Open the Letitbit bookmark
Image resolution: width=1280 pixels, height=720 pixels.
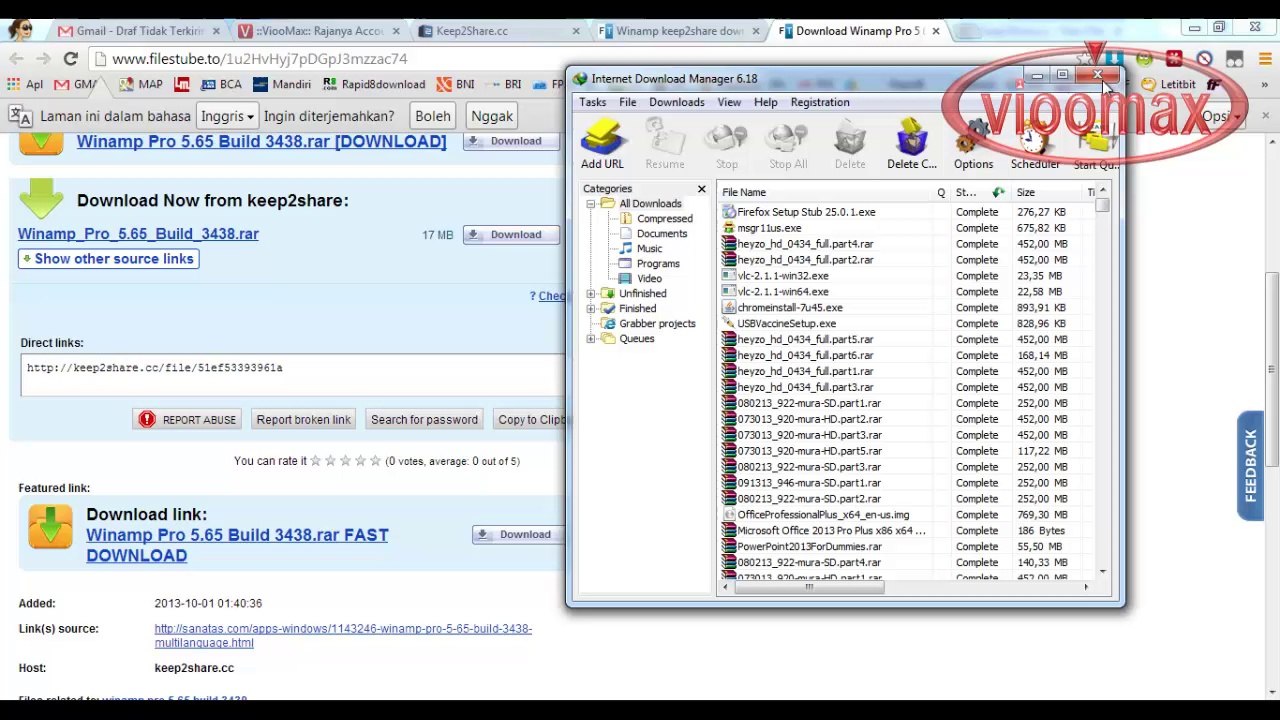click(x=1170, y=85)
